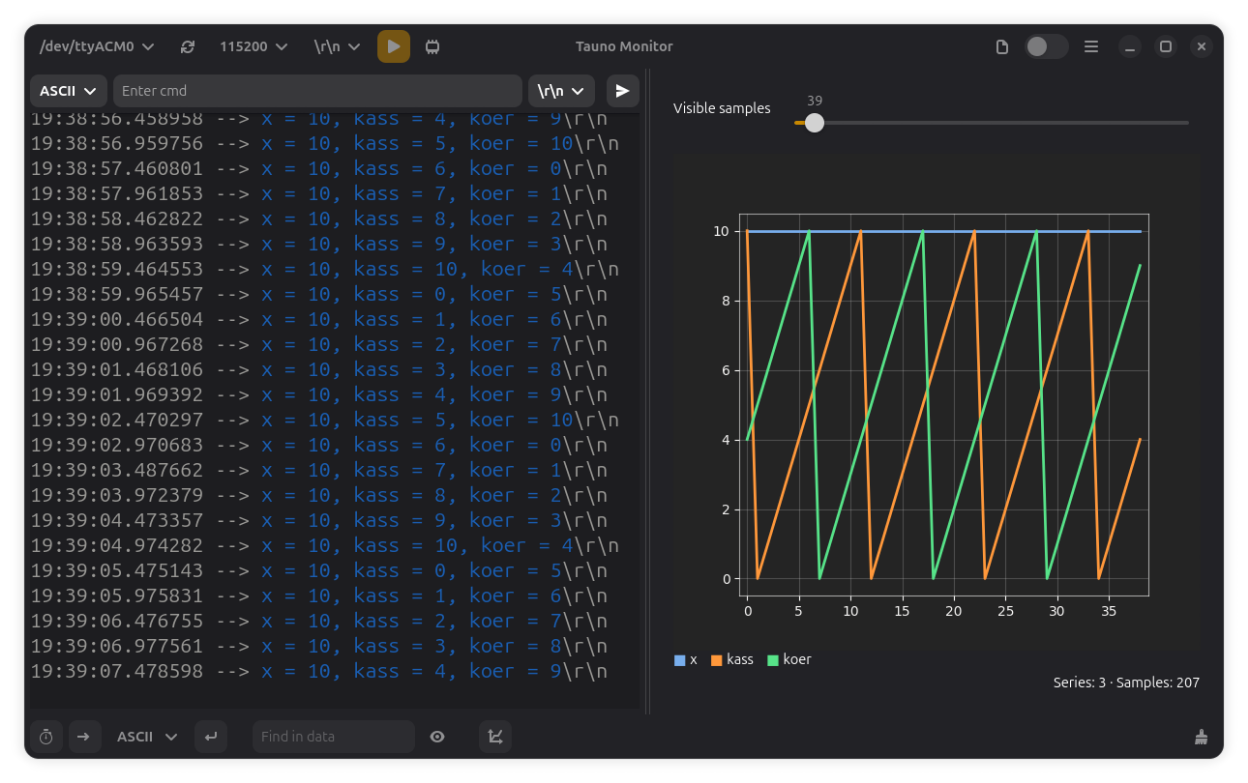This screenshot has width=1248, height=783.
Task: Click the green koer legend swatch
Action: (772, 660)
